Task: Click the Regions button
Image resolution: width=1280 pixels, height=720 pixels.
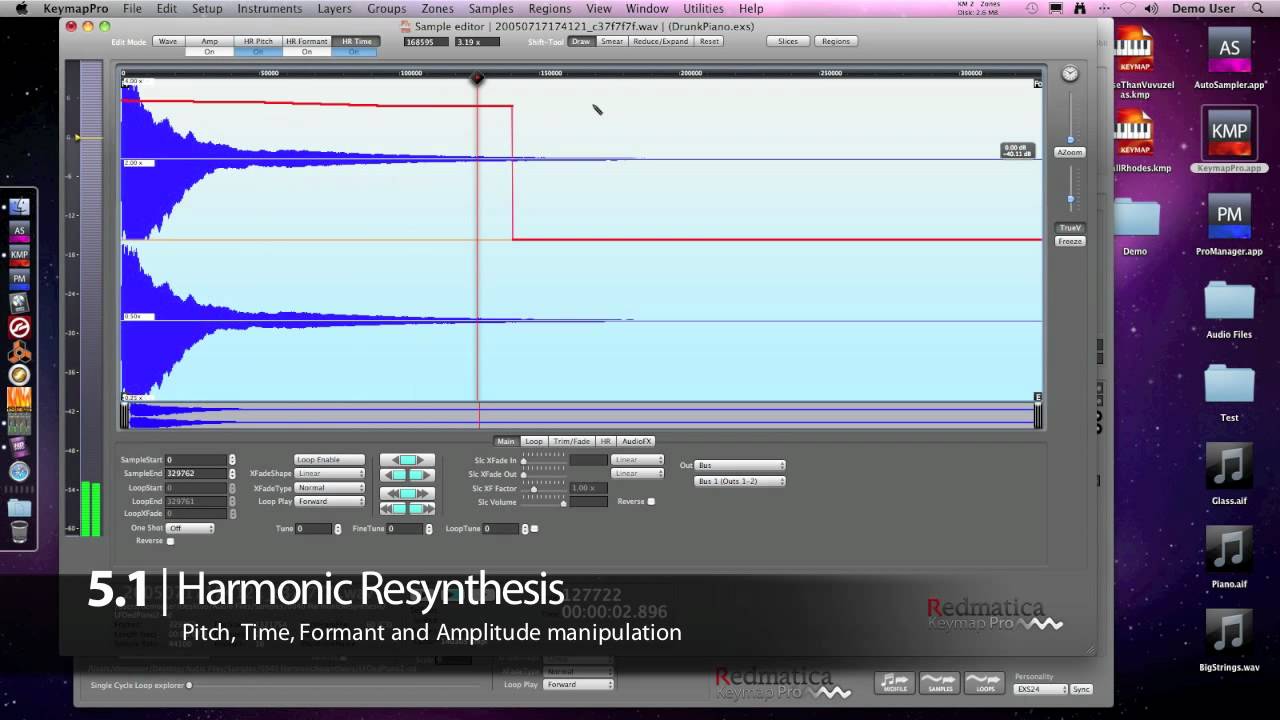Action: 836,41
